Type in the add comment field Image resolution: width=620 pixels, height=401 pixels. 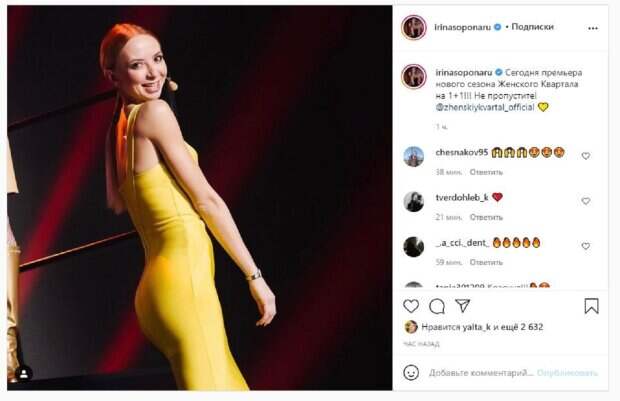point(480,372)
